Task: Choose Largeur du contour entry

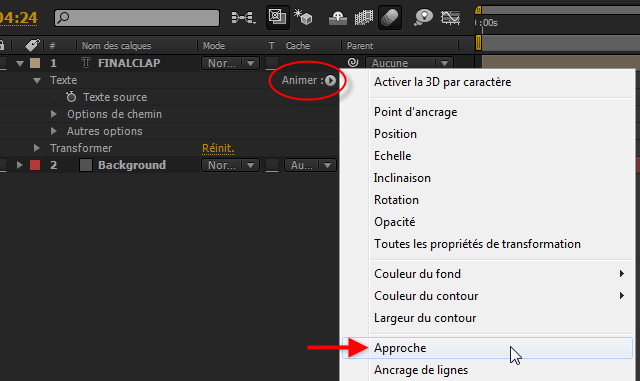Action: (425, 318)
